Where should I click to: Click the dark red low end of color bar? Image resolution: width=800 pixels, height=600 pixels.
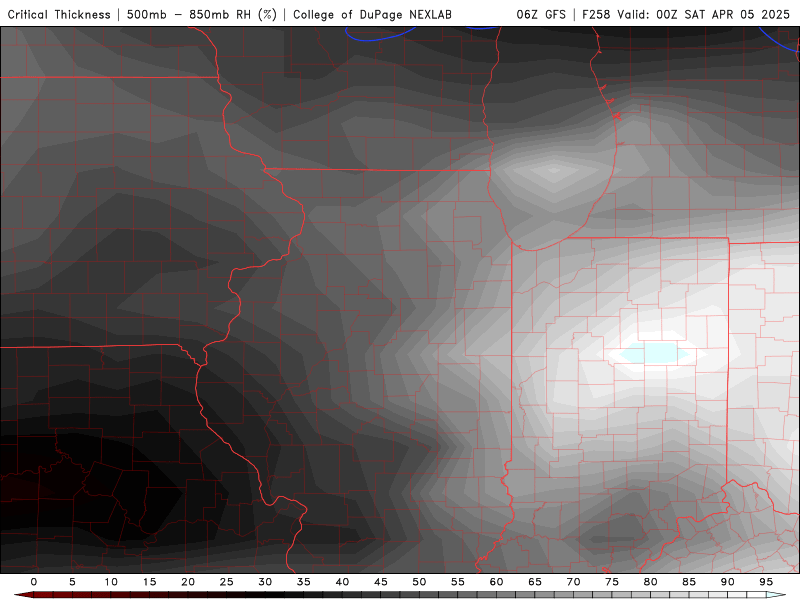tap(24, 595)
